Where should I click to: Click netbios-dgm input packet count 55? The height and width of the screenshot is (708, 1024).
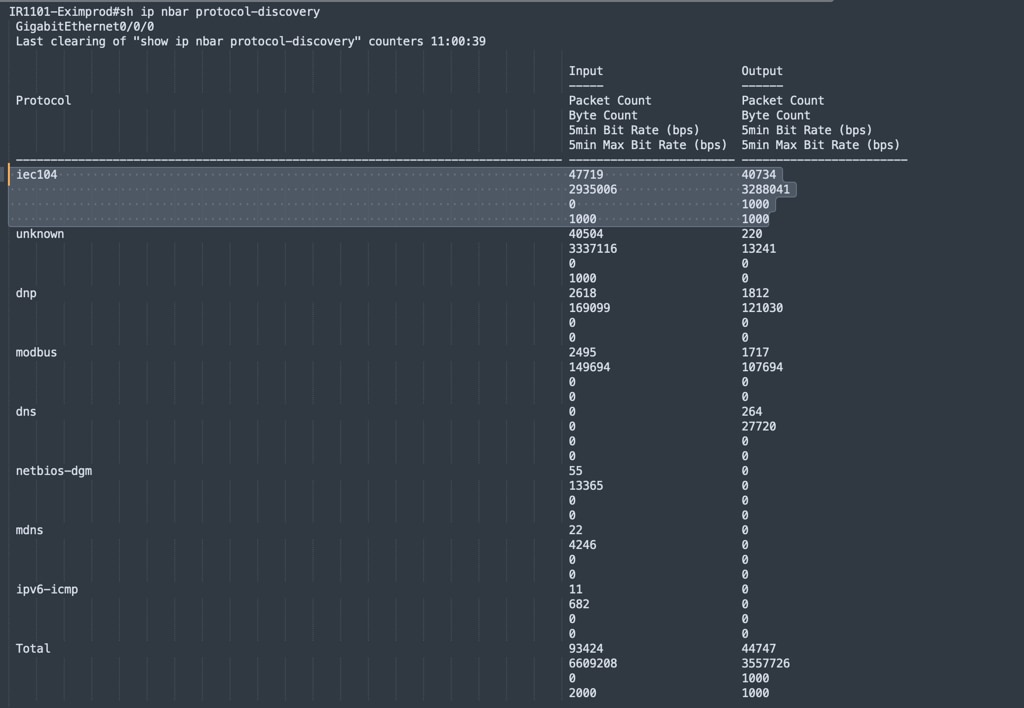(x=575, y=471)
